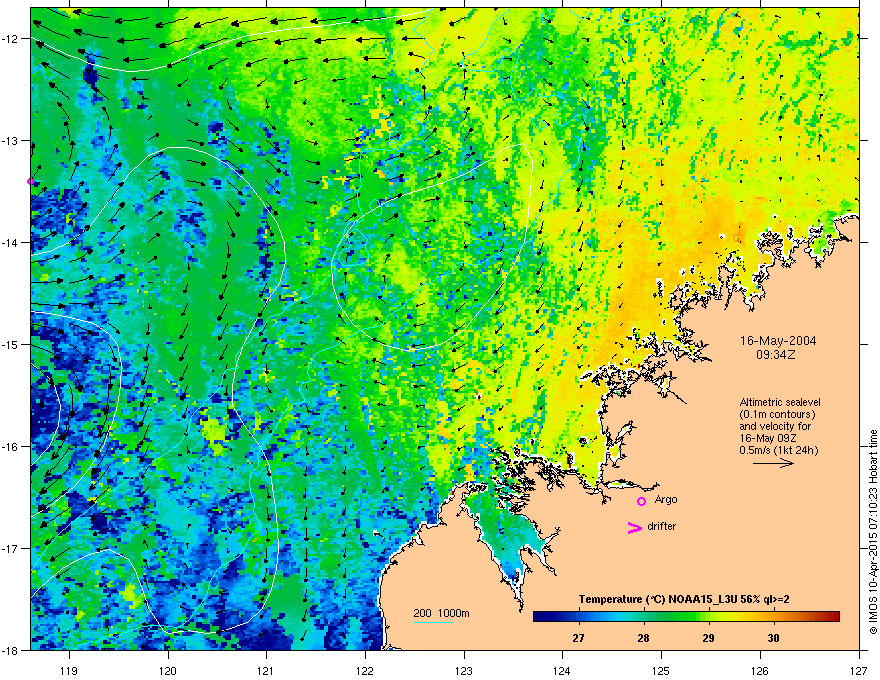
Task: Click the colorbar tick label 30
Action: pos(773,638)
